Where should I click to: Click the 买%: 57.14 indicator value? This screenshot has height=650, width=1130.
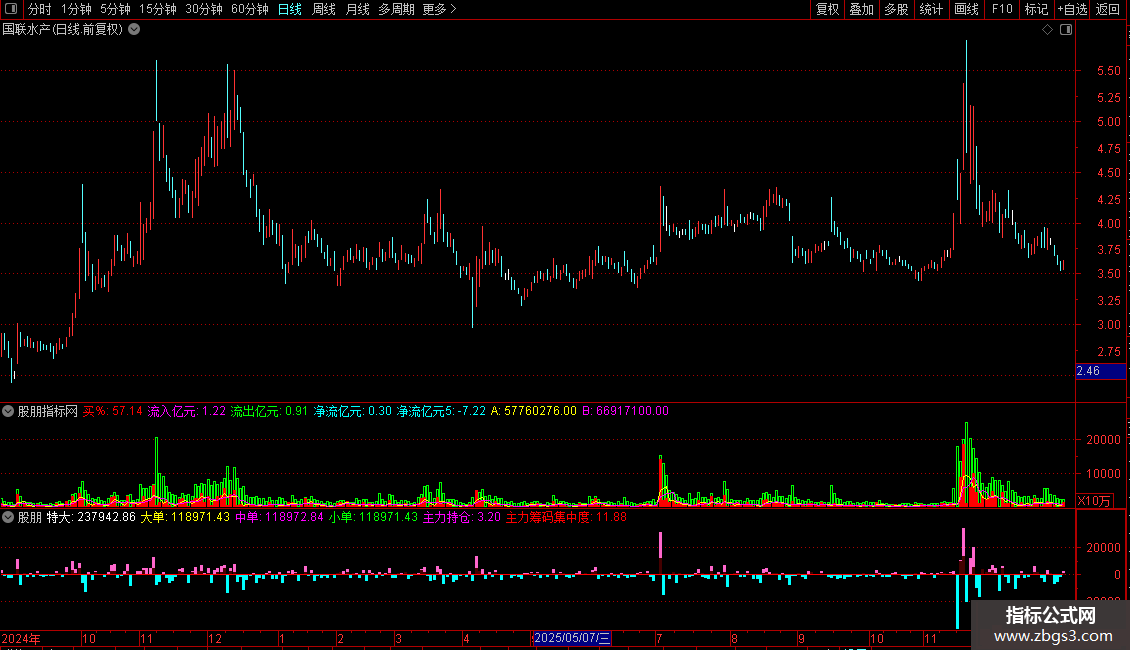[112, 411]
